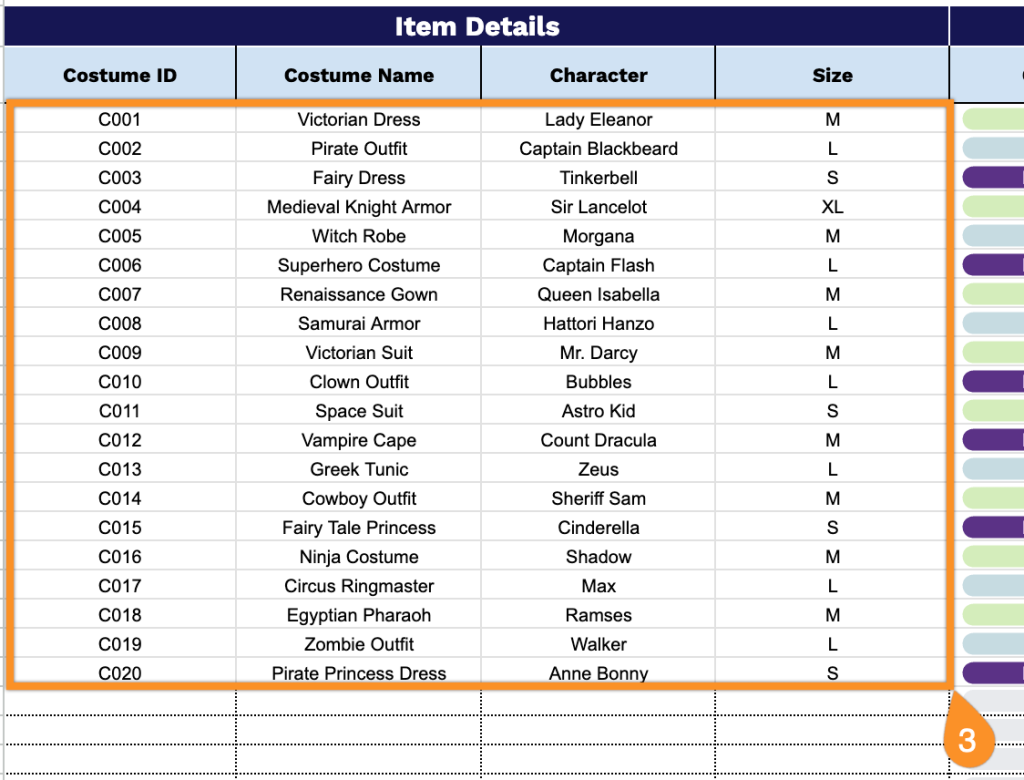1024x780 pixels.
Task: Select the Item Details header banner
Action: coord(477,27)
